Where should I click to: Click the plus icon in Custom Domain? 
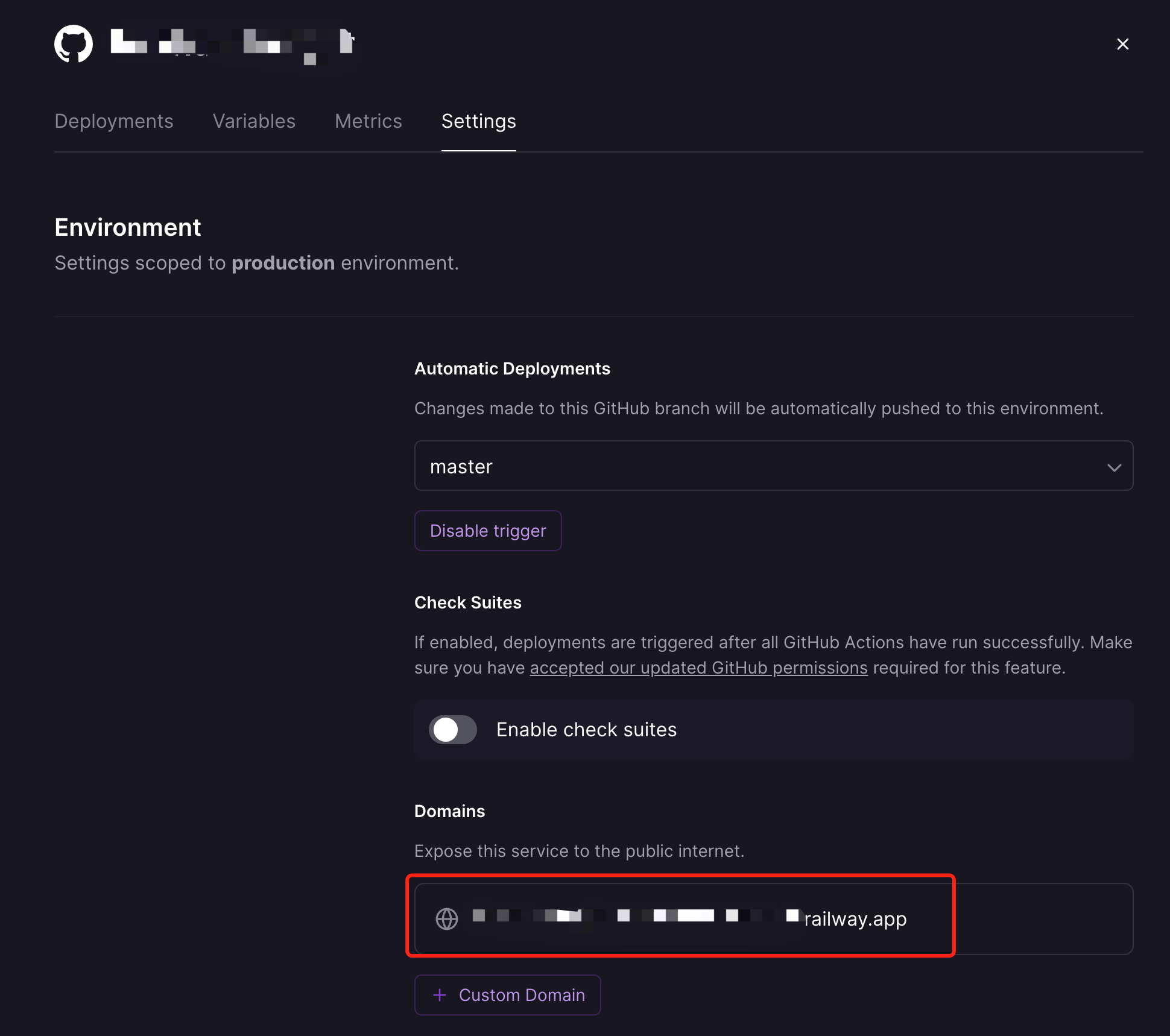tap(440, 995)
